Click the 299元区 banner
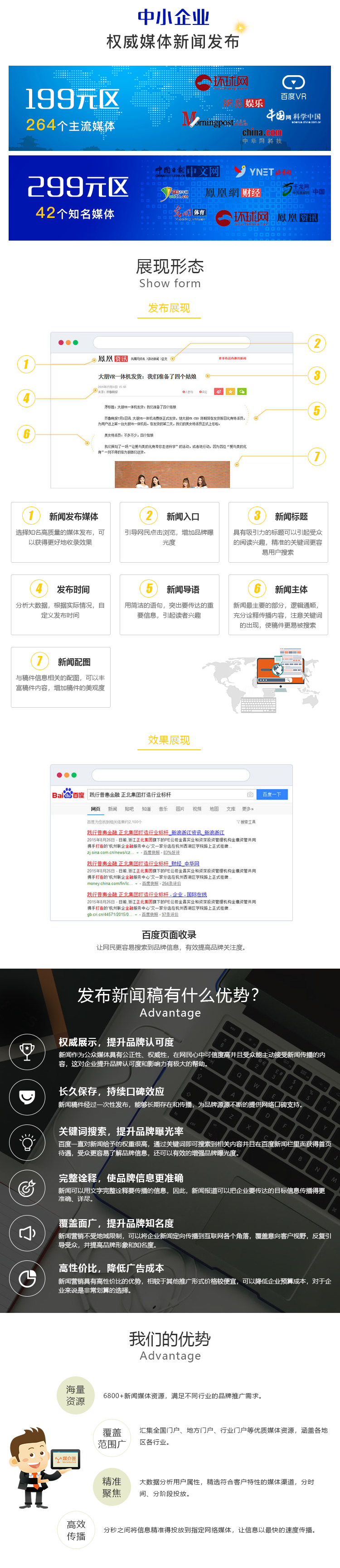The width and height of the screenshot is (340, 1568). pyautogui.click(x=170, y=198)
